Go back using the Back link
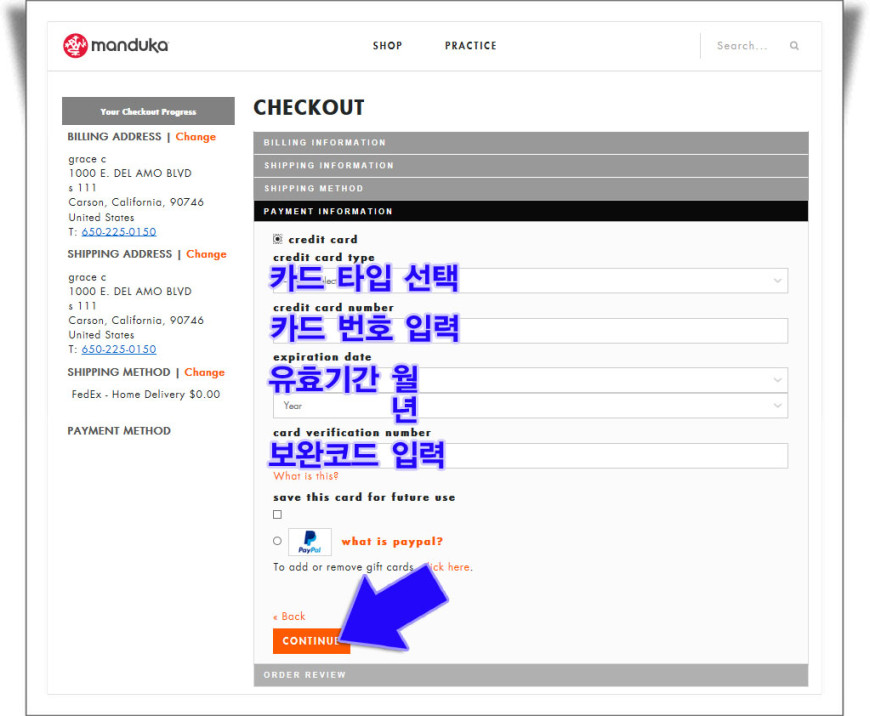Viewport: 870px width, 716px height. point(289,616)
